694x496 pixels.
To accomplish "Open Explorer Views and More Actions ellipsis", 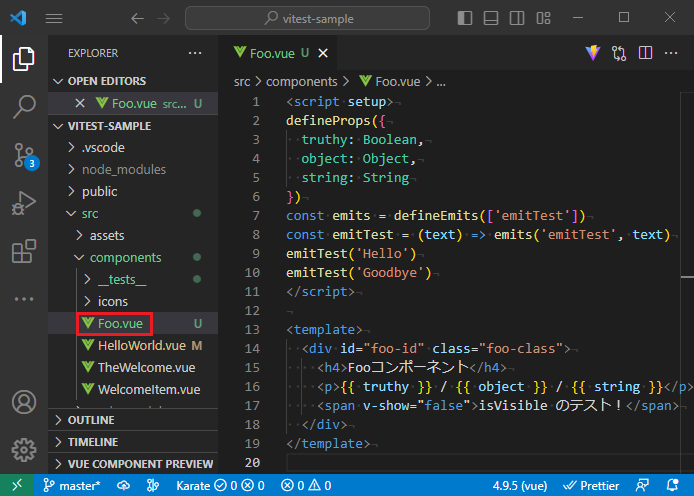I will (195, 53).
